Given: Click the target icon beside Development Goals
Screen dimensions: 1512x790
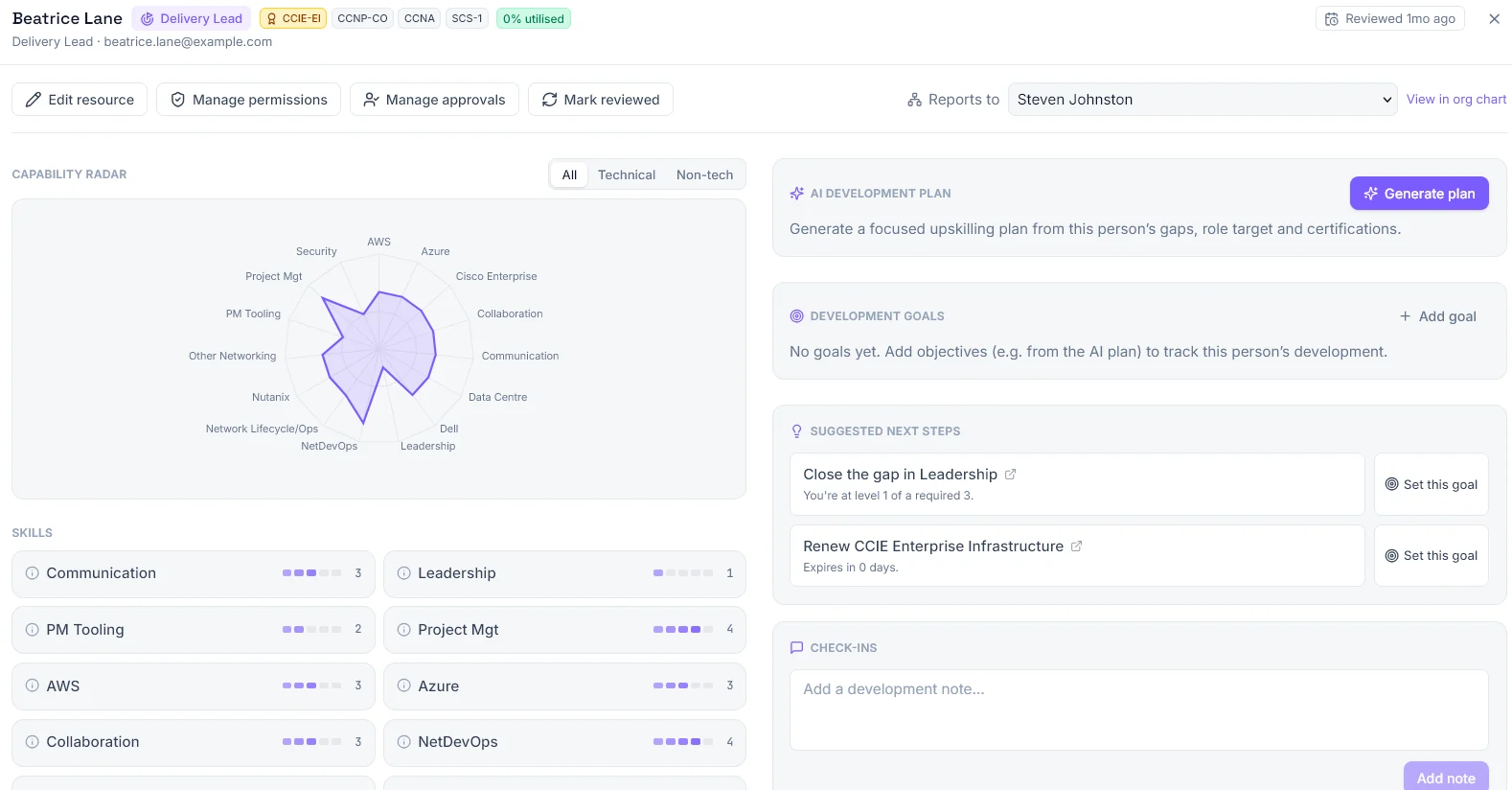Looking at the screenshot, I should click(797, 316).
